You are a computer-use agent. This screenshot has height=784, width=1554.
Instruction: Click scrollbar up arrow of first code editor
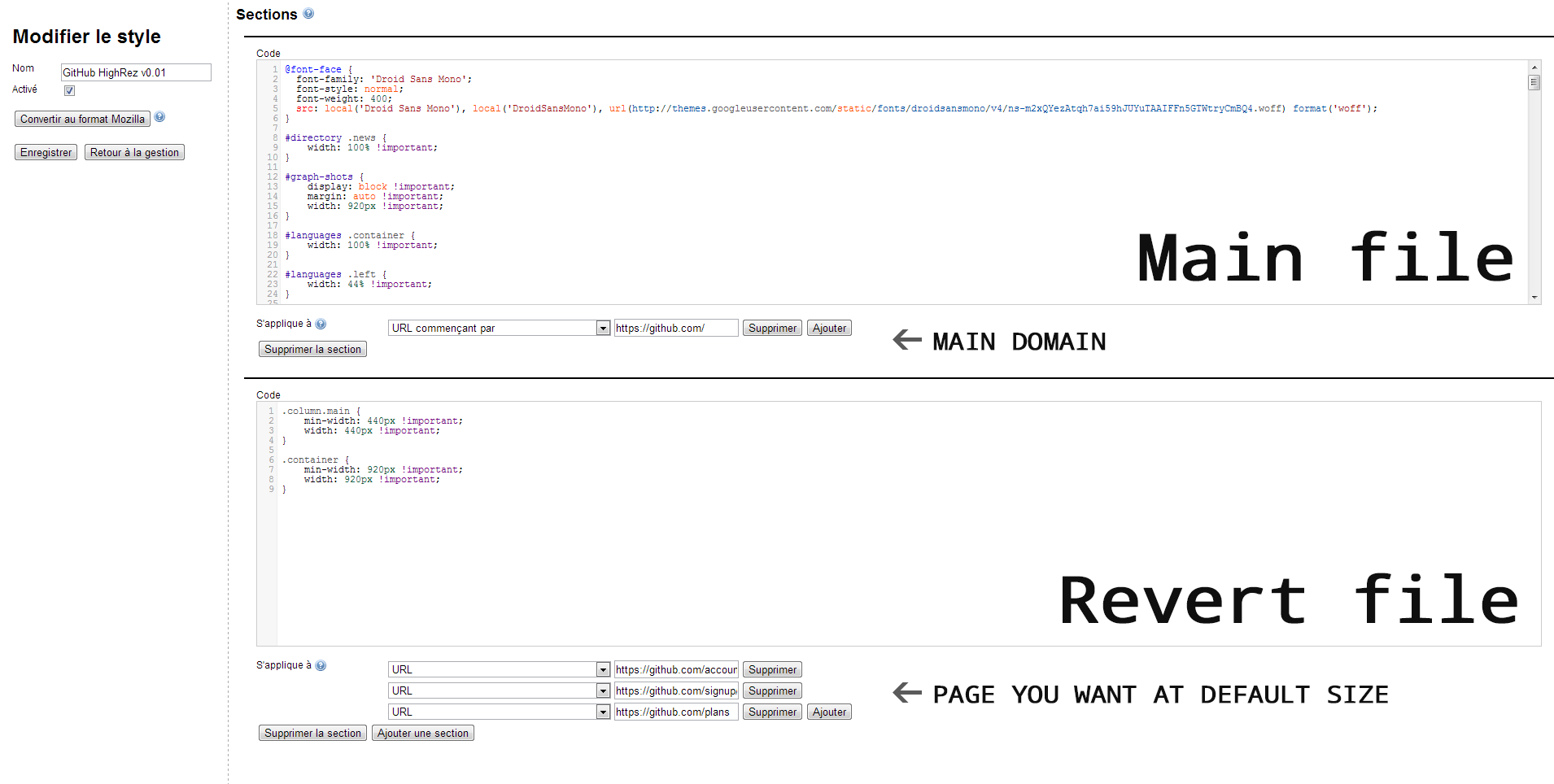[1534, 68]
